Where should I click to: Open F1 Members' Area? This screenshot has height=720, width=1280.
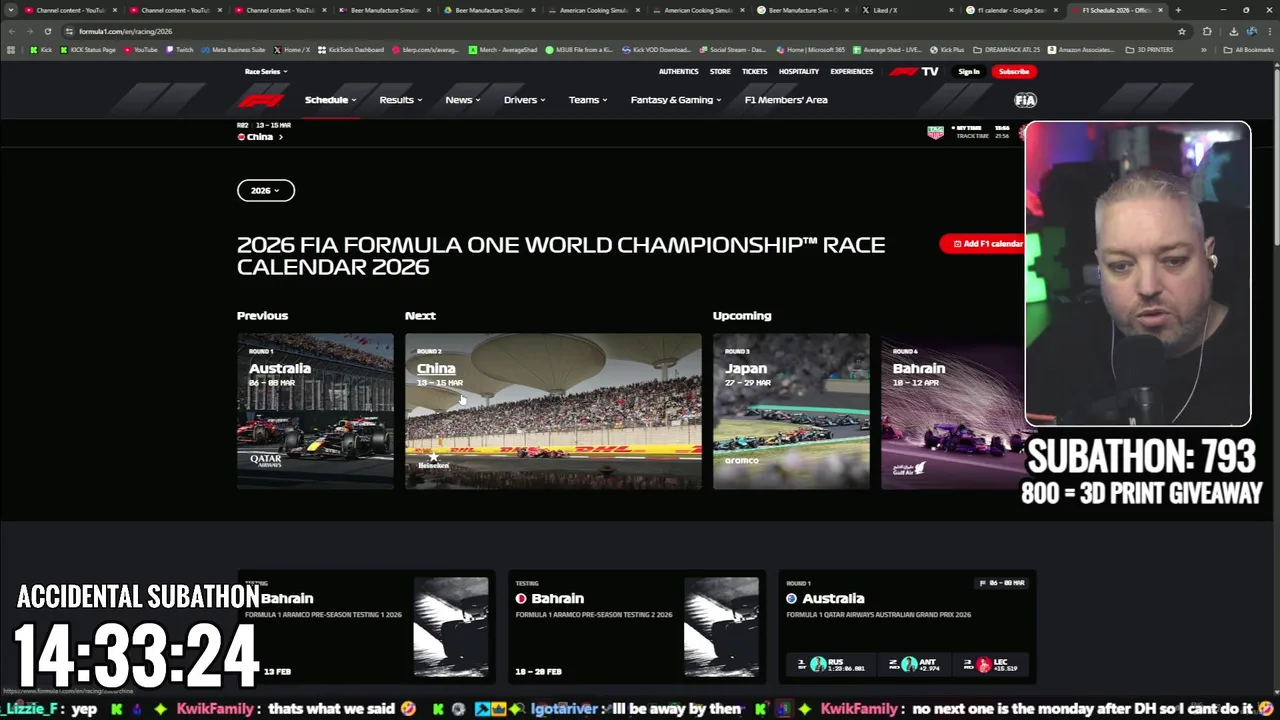786,100
